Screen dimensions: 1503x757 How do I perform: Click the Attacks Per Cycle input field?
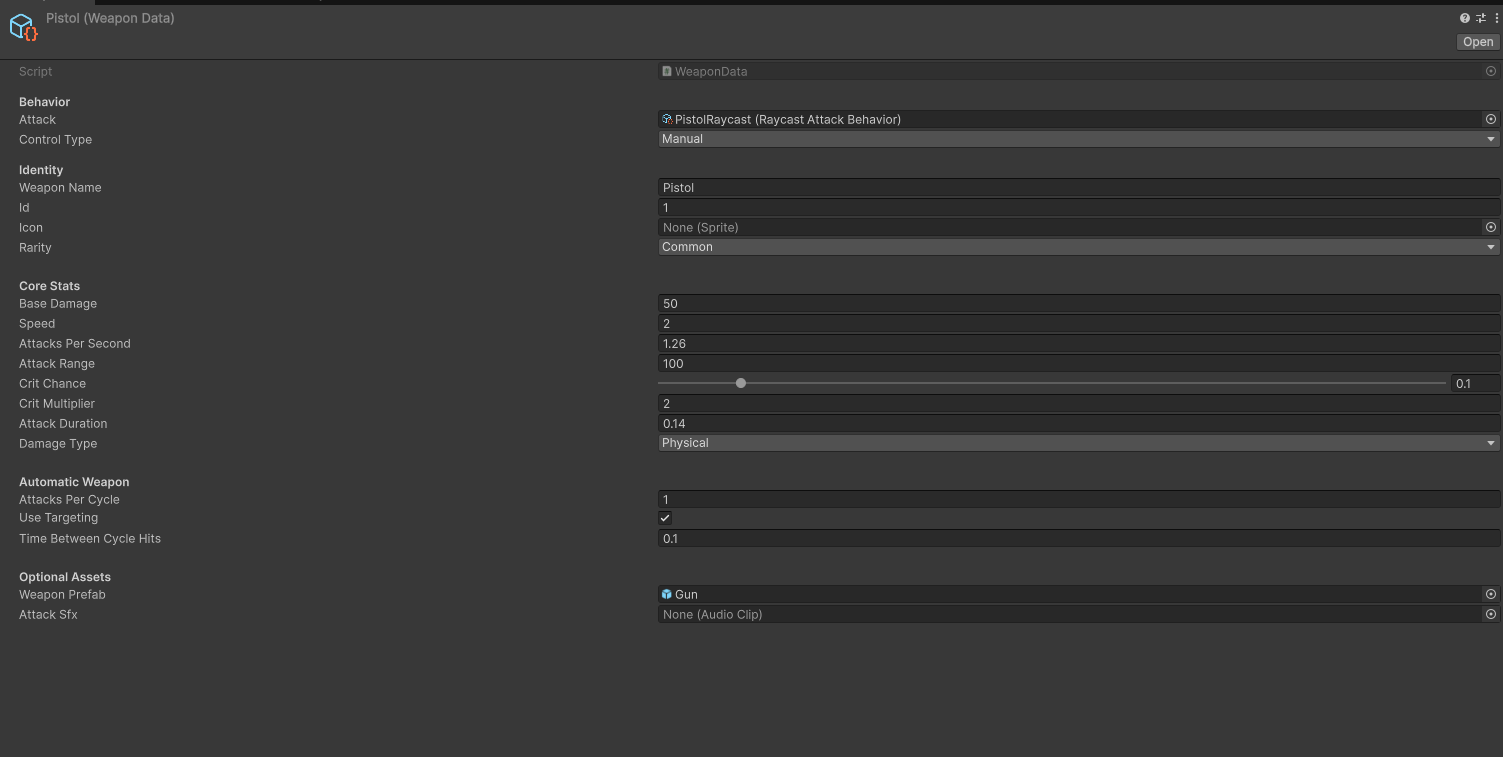tap(1079, 499)
